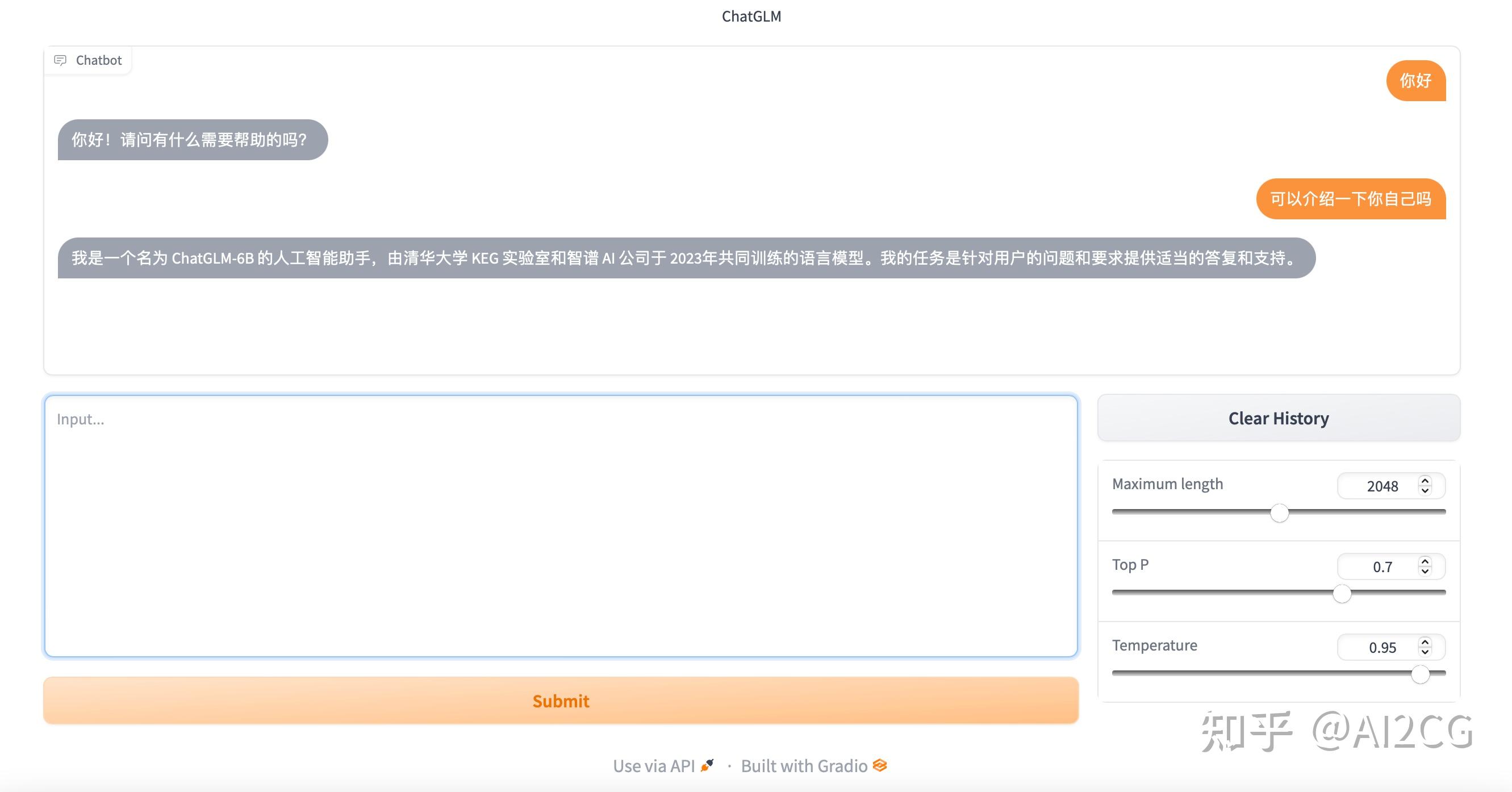Click the Temperature stepper down arrow
This screenshot has width=1512, height=792.
click(1425, 652)
